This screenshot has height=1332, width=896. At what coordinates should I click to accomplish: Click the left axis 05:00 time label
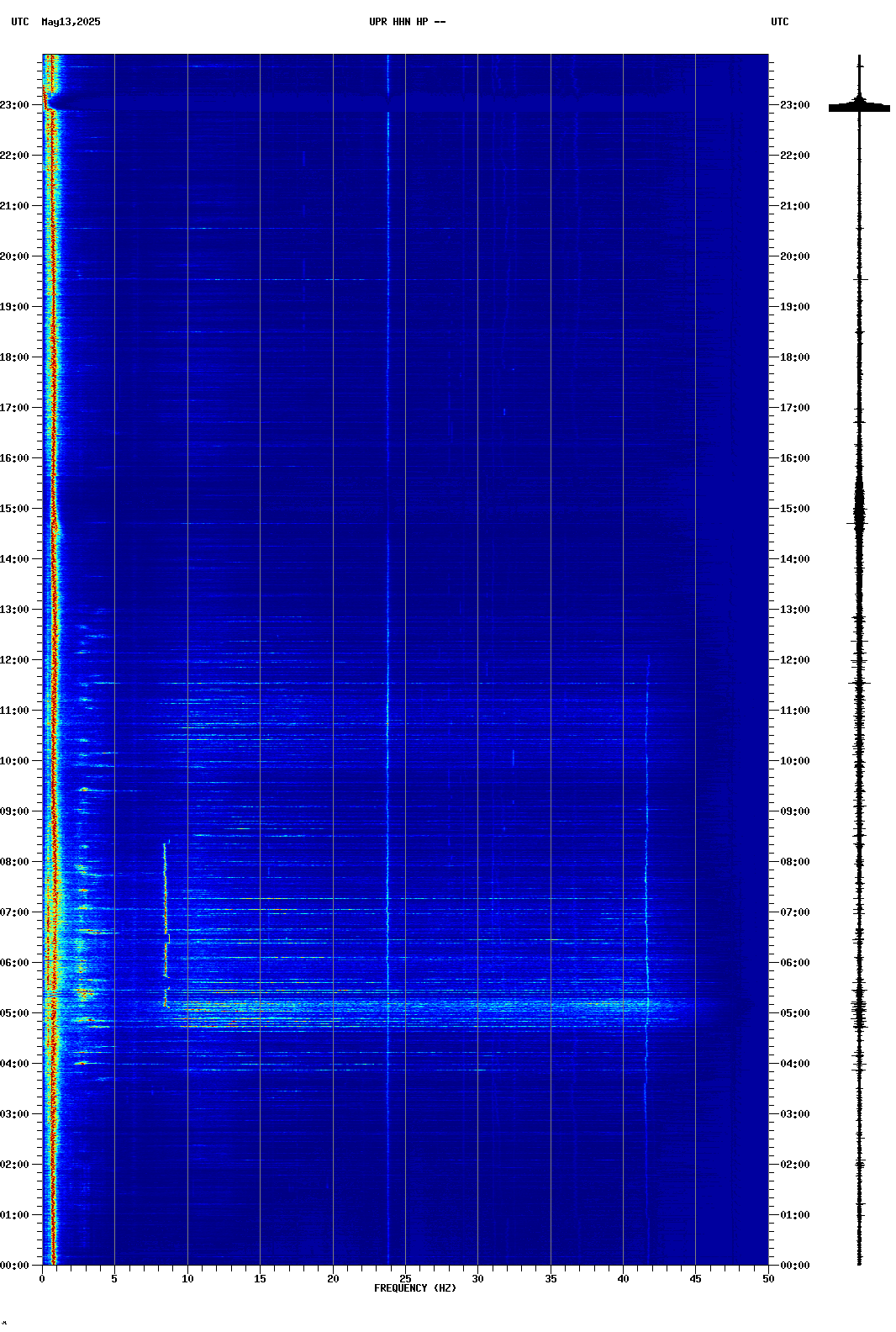click(14, 1013)
